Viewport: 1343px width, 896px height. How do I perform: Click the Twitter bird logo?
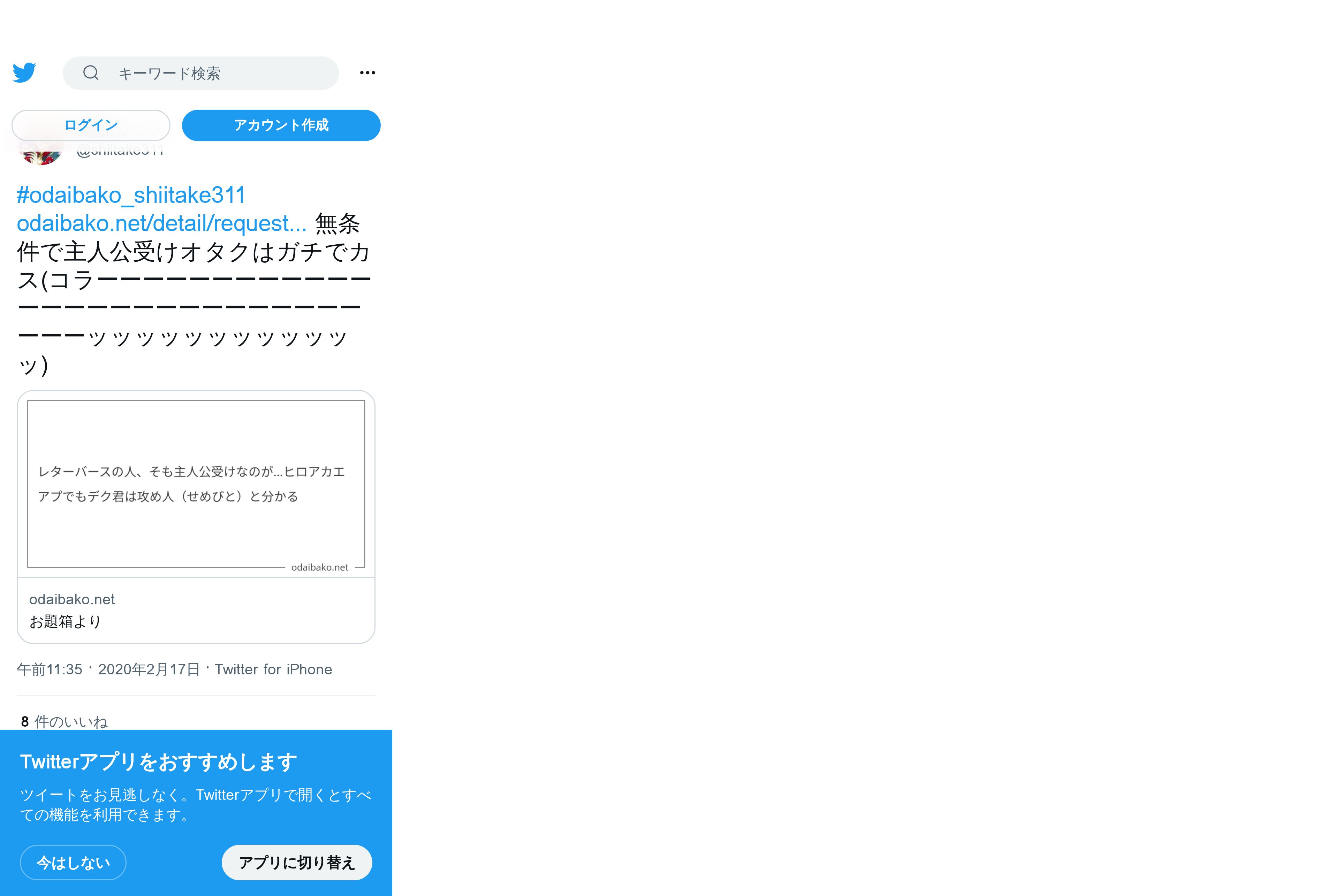click(x=24, y=72)
